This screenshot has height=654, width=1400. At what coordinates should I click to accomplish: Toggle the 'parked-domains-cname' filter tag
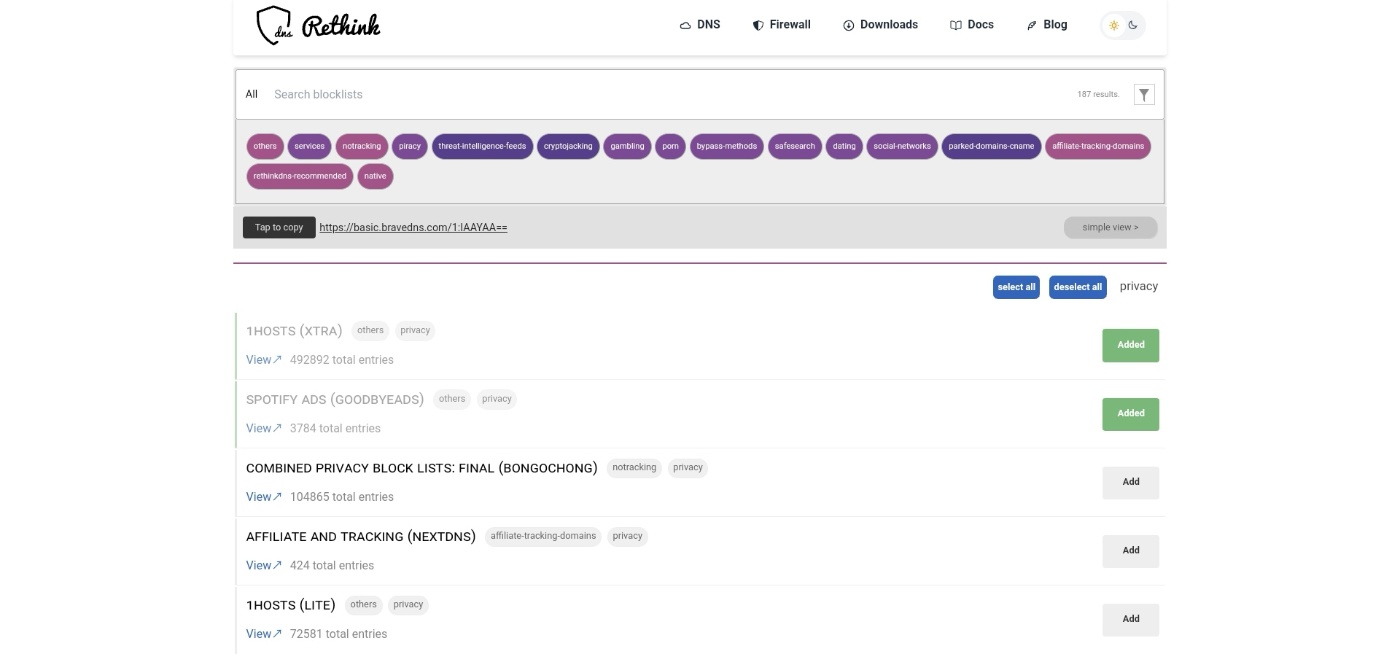coord(991,146)
